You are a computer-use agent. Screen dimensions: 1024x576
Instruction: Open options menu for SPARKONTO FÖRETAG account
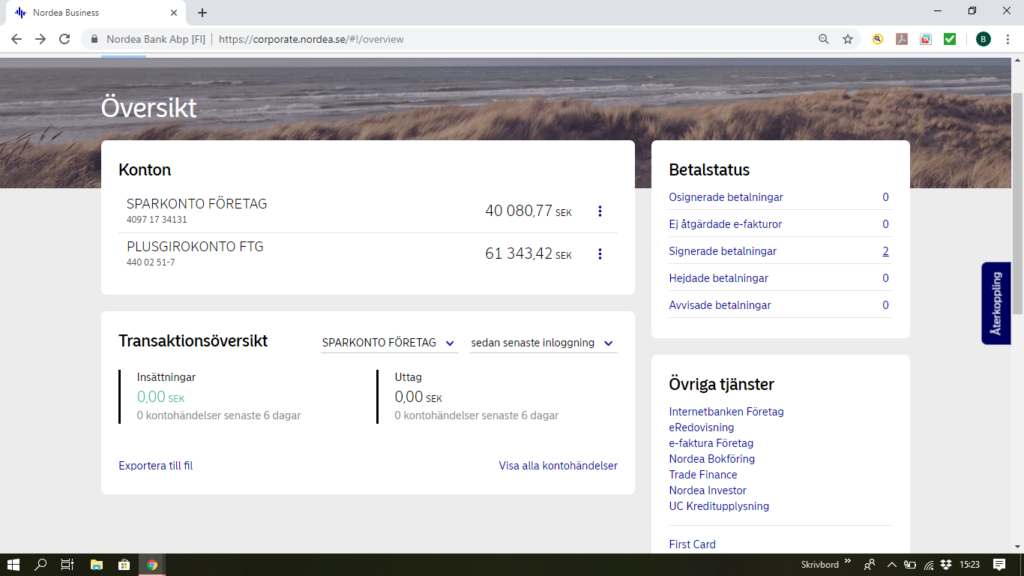pyautogui.click(x=600, y=211)
